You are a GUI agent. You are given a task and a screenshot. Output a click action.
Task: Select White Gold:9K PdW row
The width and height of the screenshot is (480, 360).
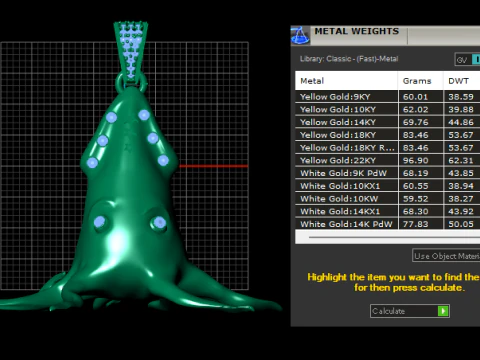[388, 173]
